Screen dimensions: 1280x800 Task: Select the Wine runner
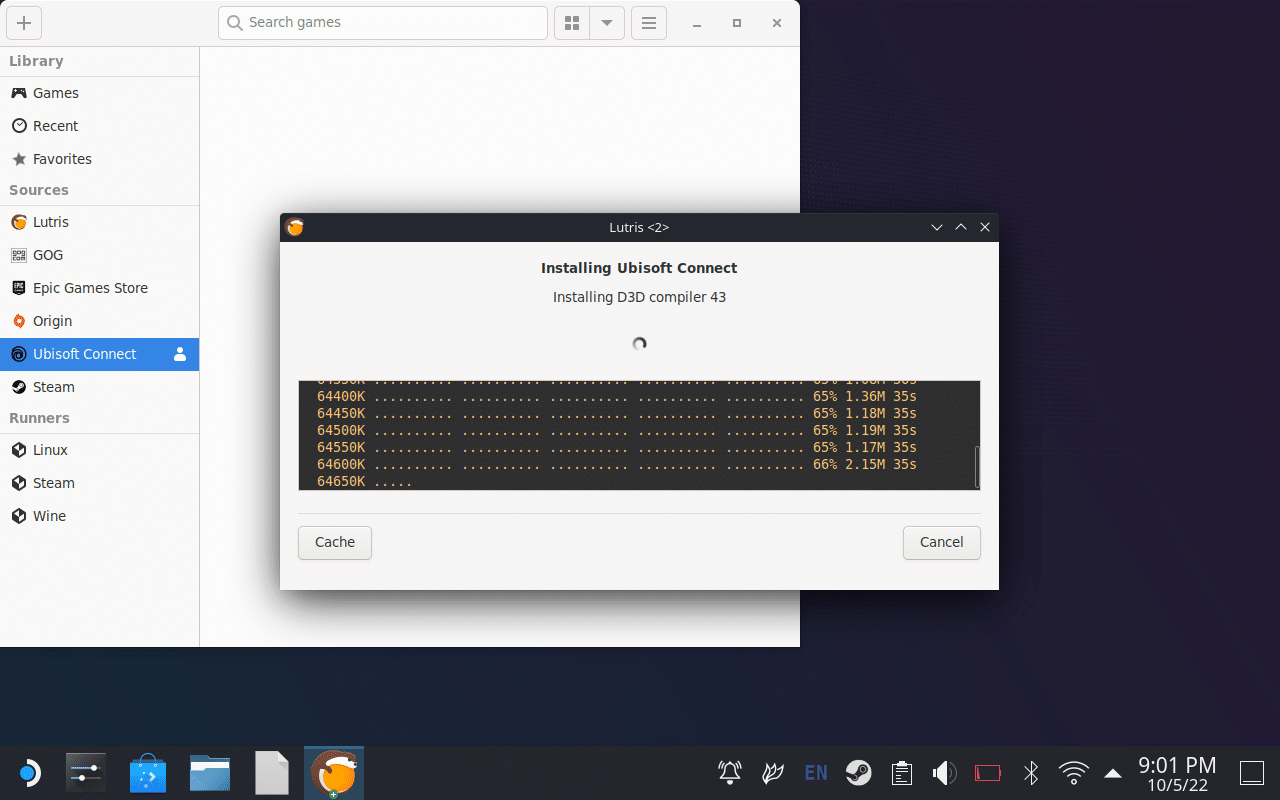point(99,516)
